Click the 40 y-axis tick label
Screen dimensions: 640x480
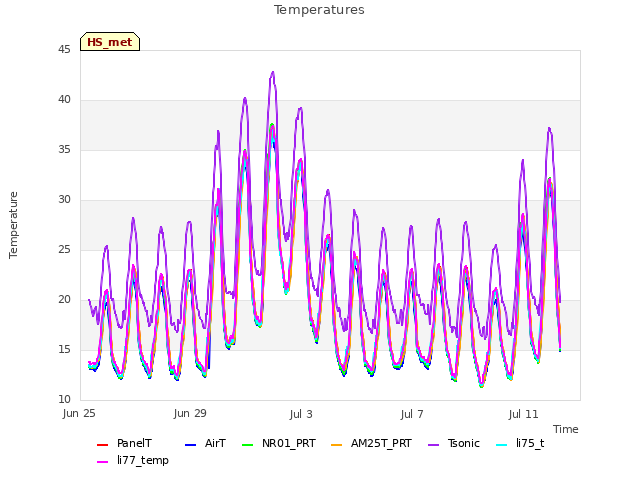[x=64, y=100]
